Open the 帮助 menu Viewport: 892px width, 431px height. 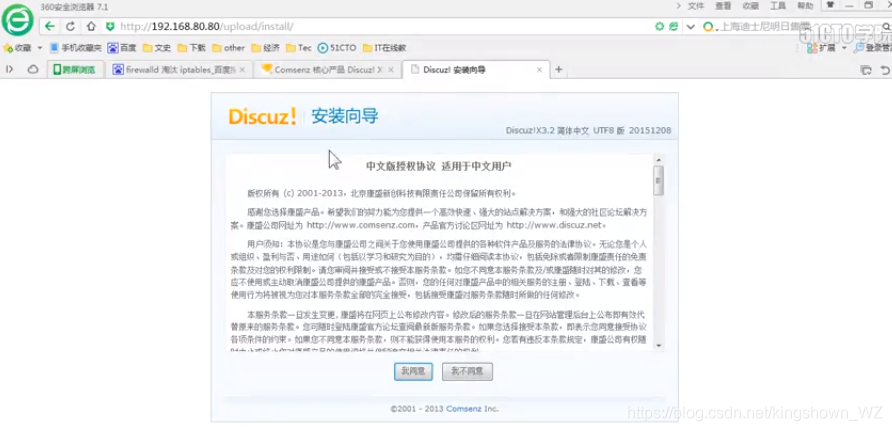(805, 6)
